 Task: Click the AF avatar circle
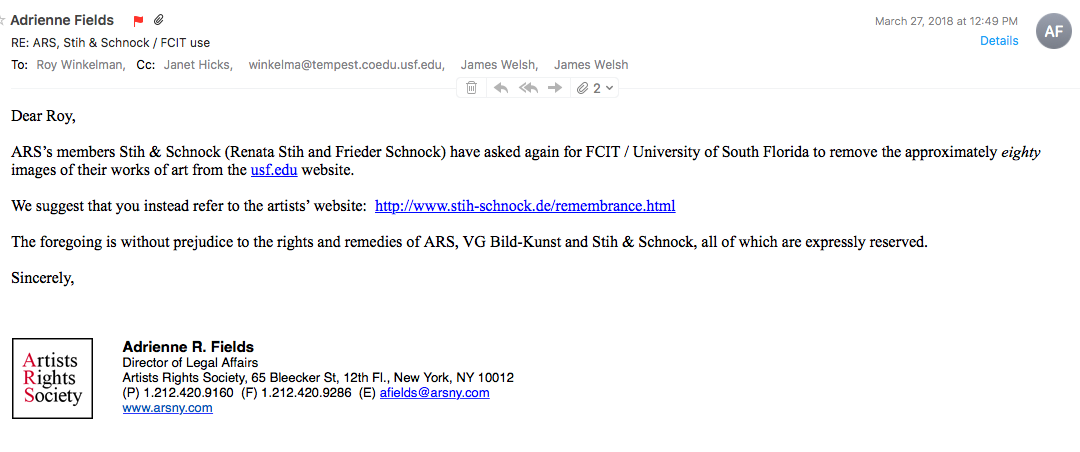tap(1053, 32)
